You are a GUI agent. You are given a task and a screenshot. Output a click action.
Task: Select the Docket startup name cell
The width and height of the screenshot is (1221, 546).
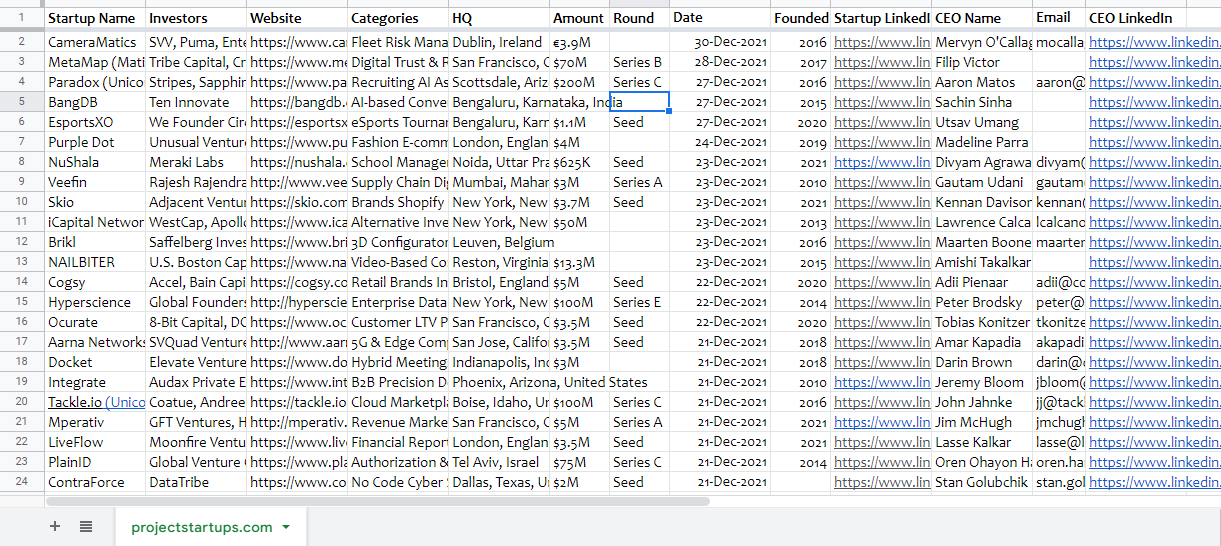click(x=95, y=362)
